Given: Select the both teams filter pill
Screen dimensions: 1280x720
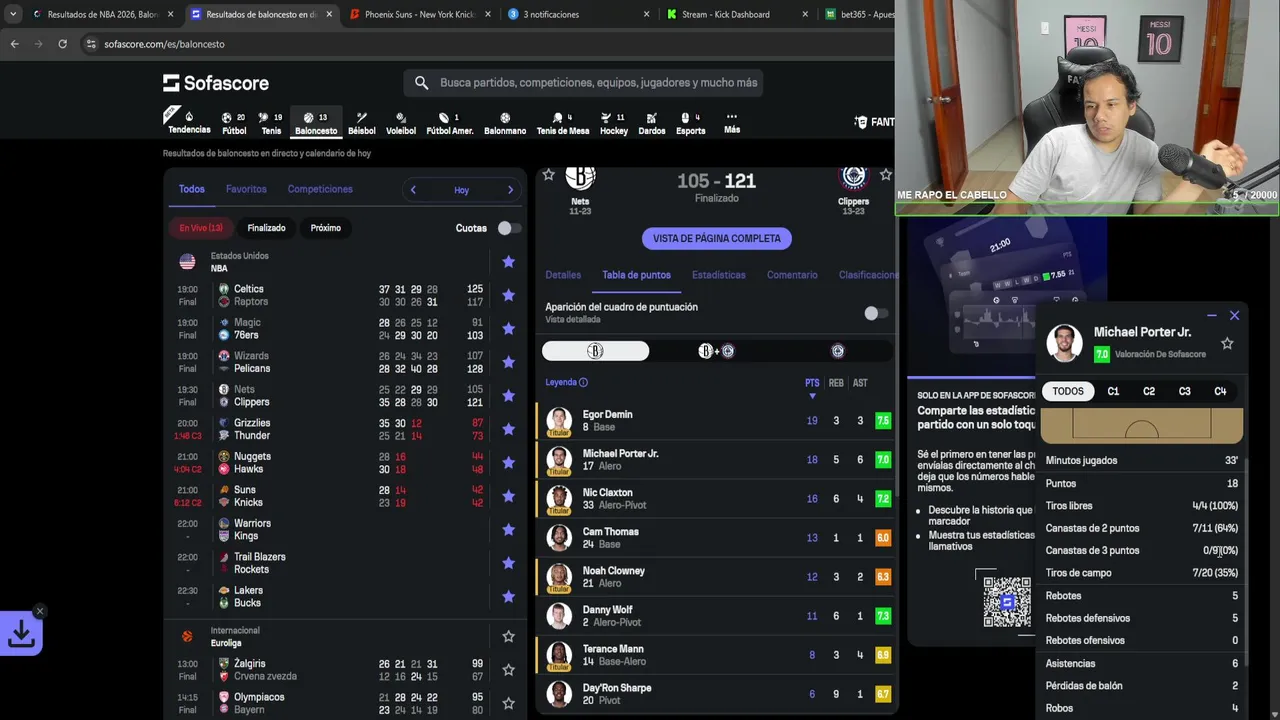Looking at the screenshot, I should tap(716, 351).
